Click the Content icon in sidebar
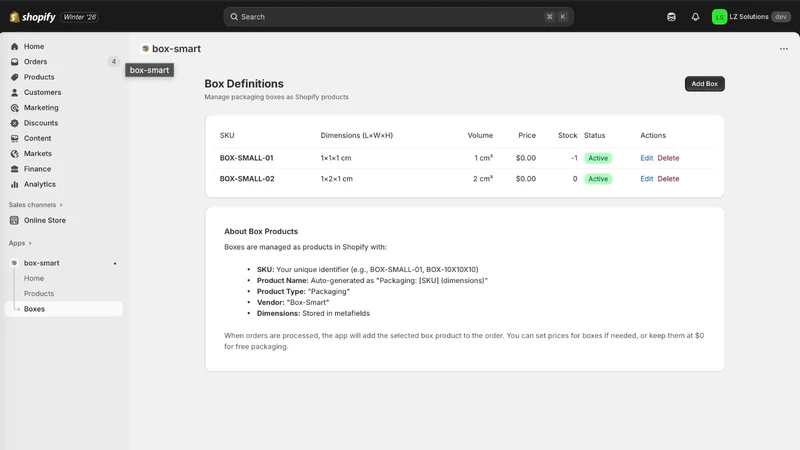Screen dimensions: 800x450 (x=14, y=138)
